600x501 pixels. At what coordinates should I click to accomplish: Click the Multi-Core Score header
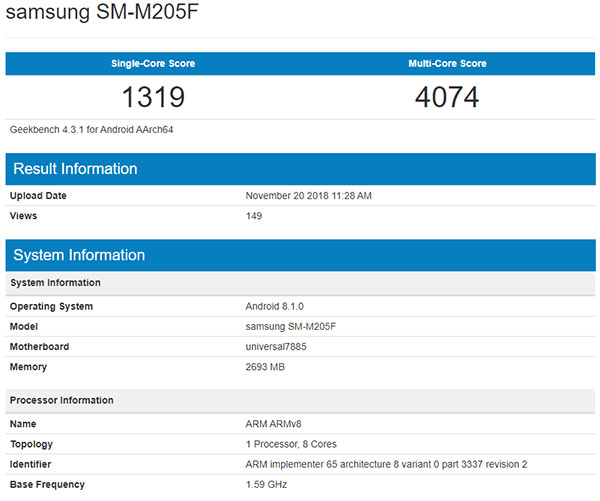click(x=447, y=64)
